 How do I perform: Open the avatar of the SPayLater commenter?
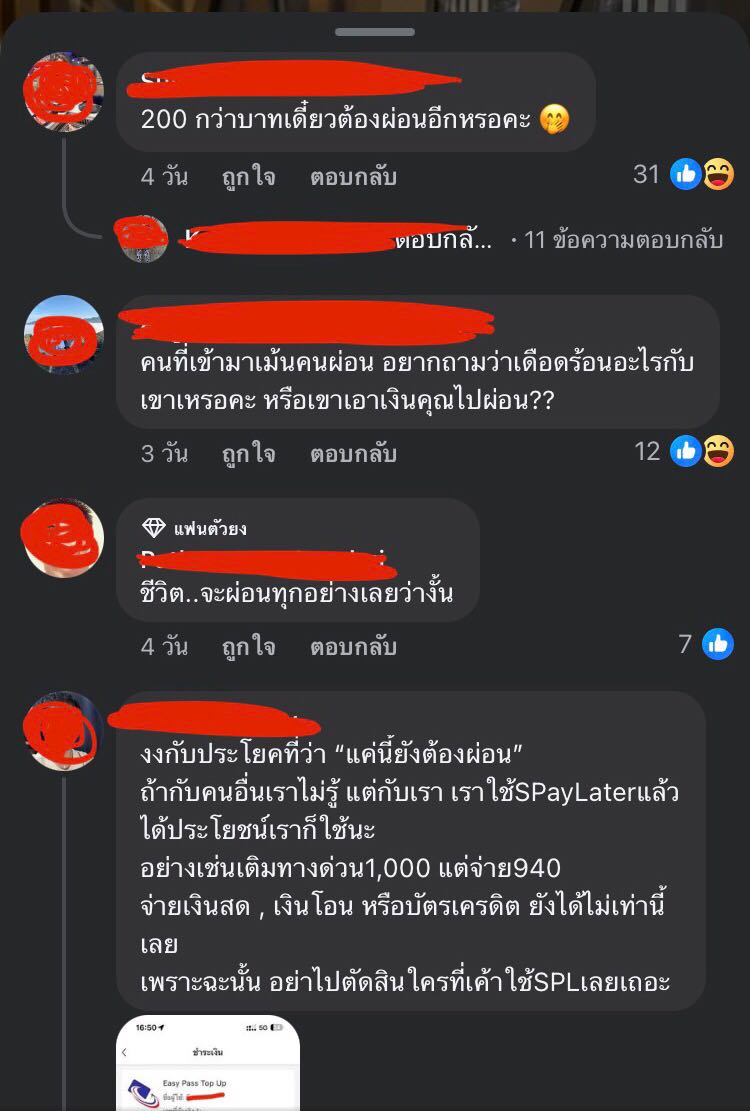tap(64, 731)
